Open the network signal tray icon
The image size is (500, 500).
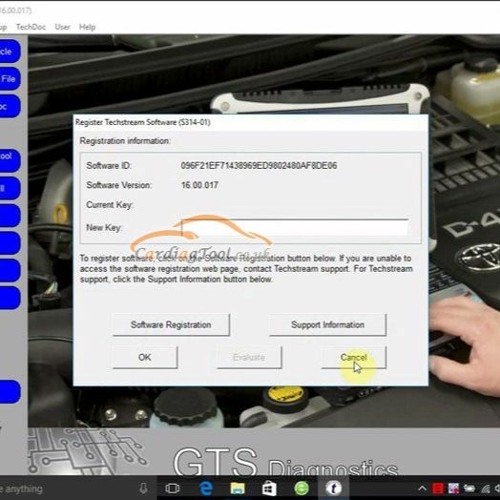point(485,489)
